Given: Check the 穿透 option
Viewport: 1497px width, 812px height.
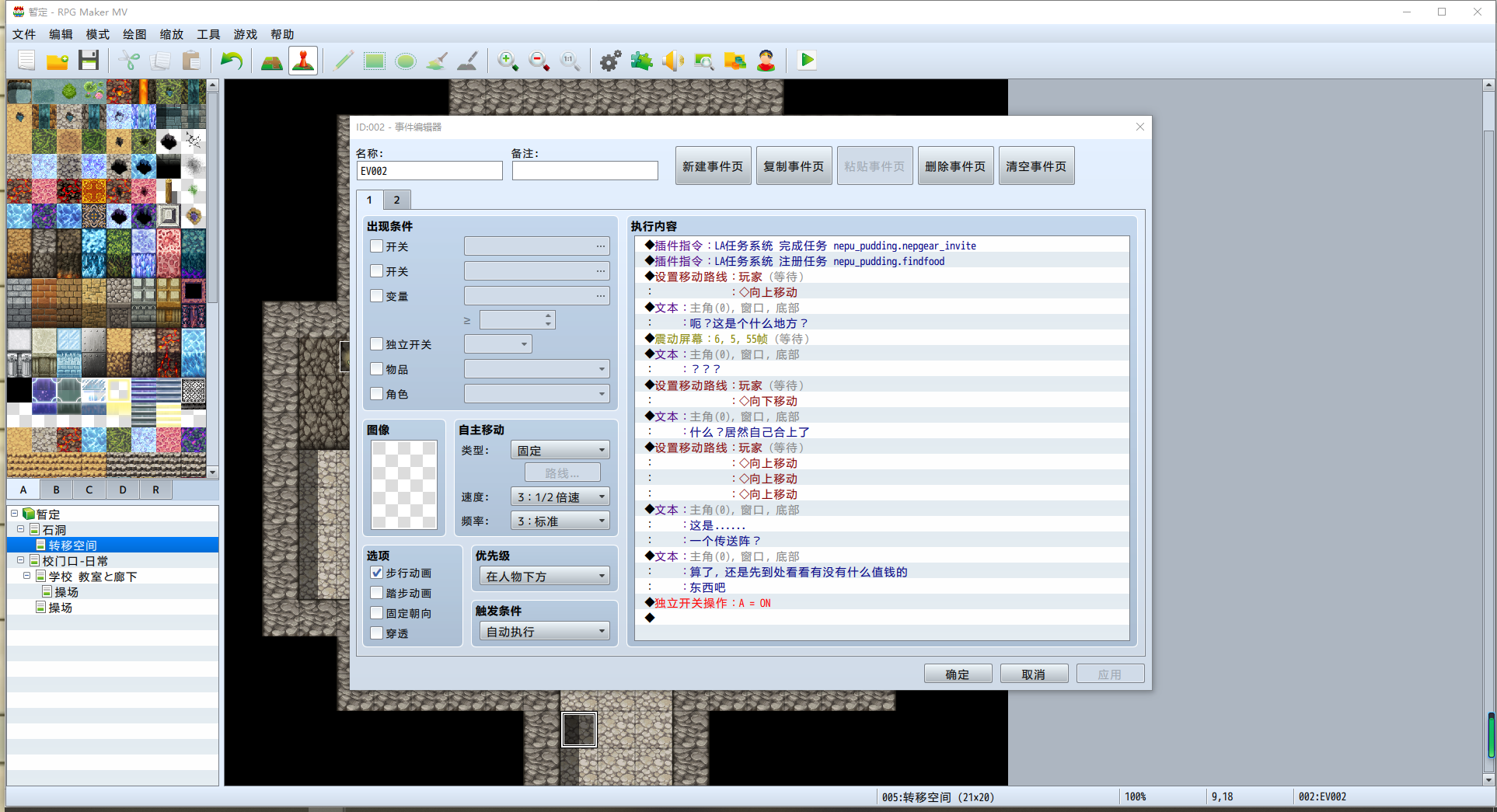Looking at the screenshot, I should click(x=377, y=633).
